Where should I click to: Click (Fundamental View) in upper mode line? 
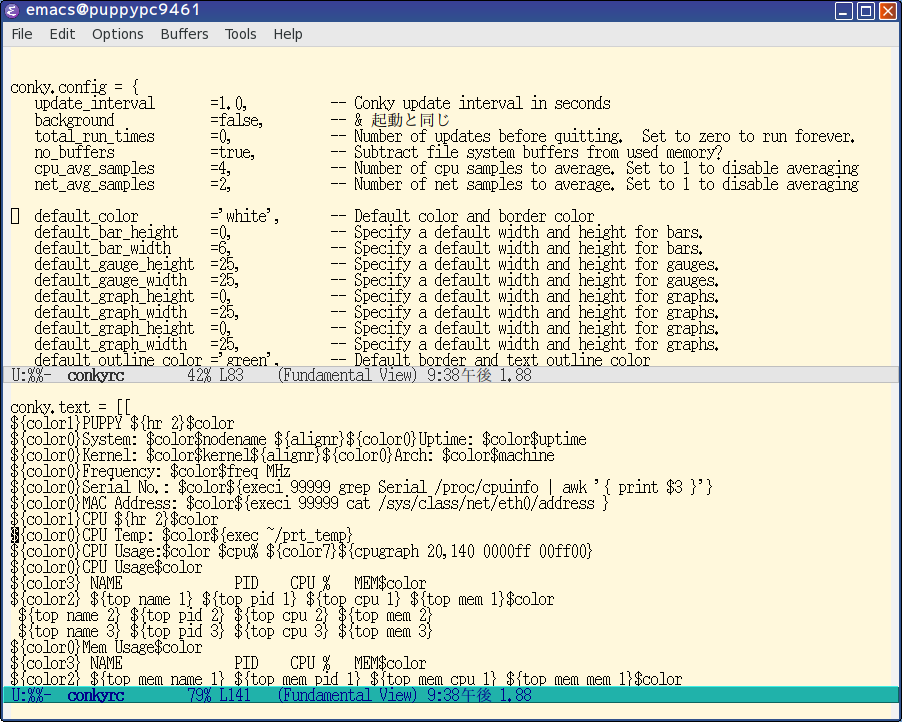pyautogui.click(x=347, y=376)
